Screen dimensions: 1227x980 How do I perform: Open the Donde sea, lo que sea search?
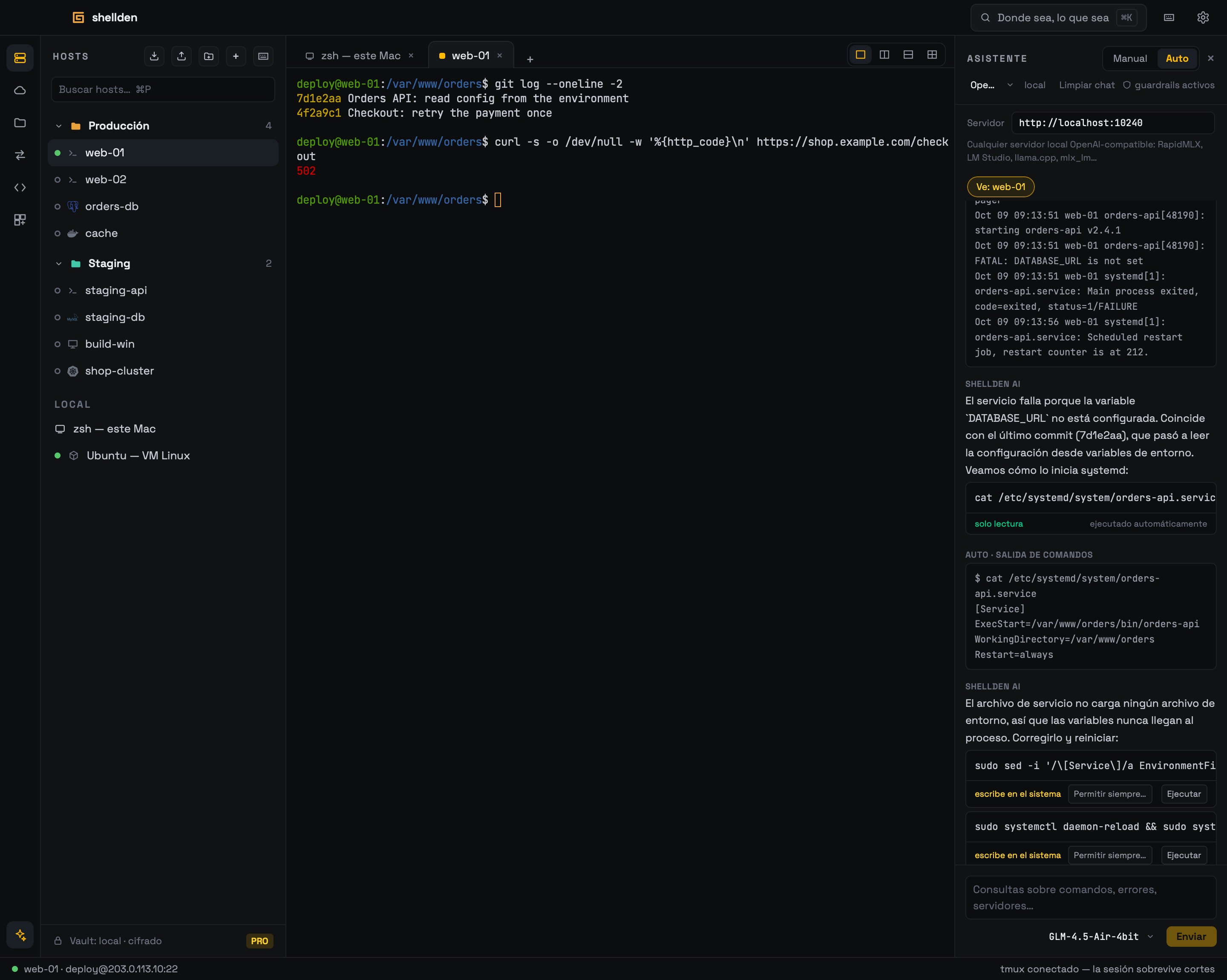pos(1058,17)
